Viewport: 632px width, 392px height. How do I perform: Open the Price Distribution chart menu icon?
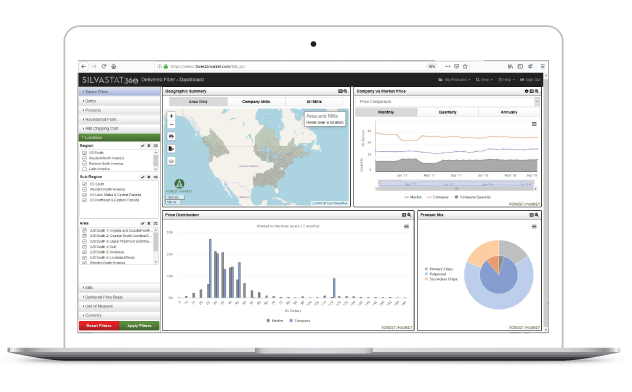[406, 226]
